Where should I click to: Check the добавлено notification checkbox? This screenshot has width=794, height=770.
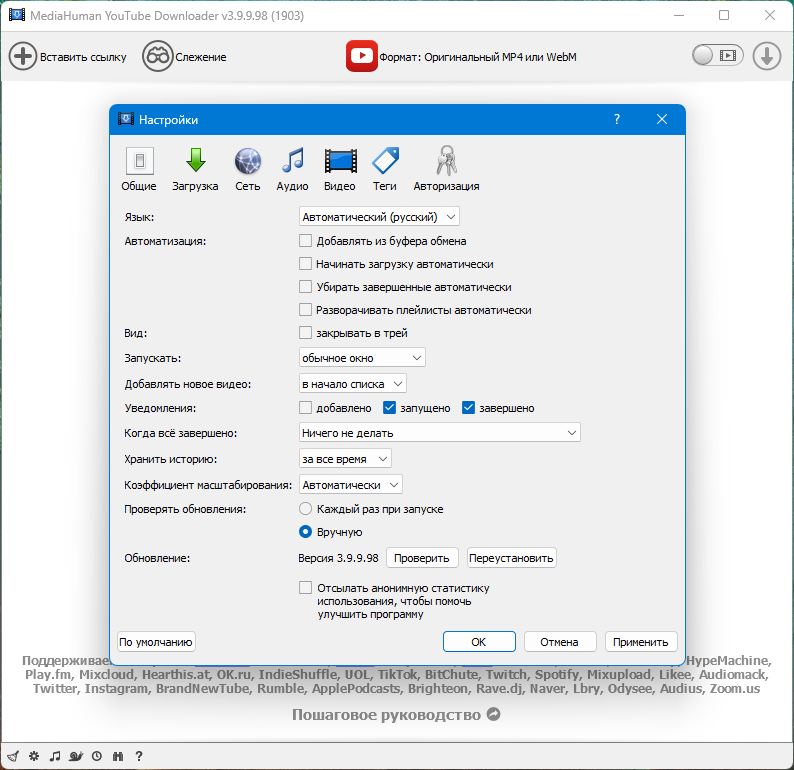tap(305, 408)
